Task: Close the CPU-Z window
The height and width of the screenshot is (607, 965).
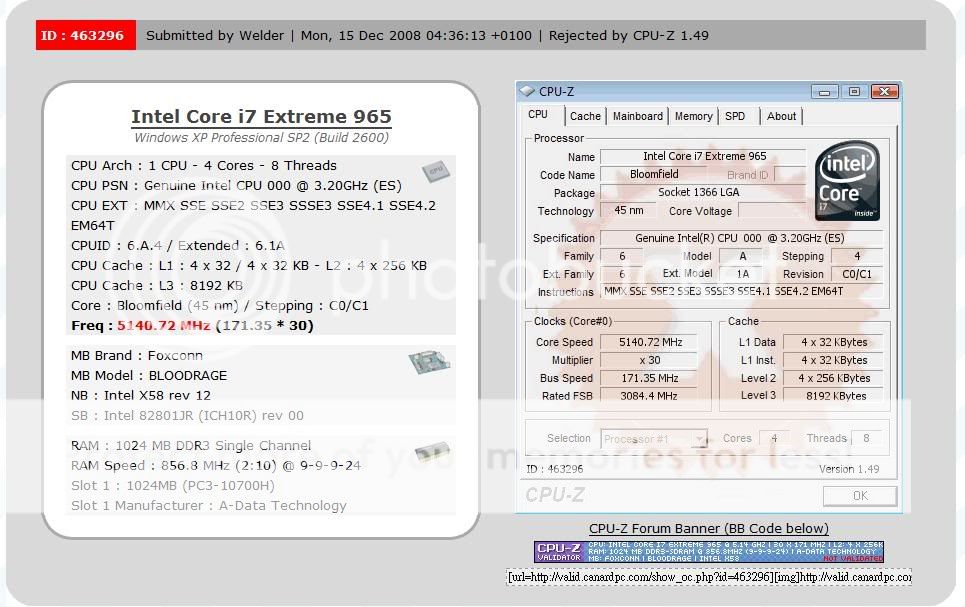Action: pos(883,92)
